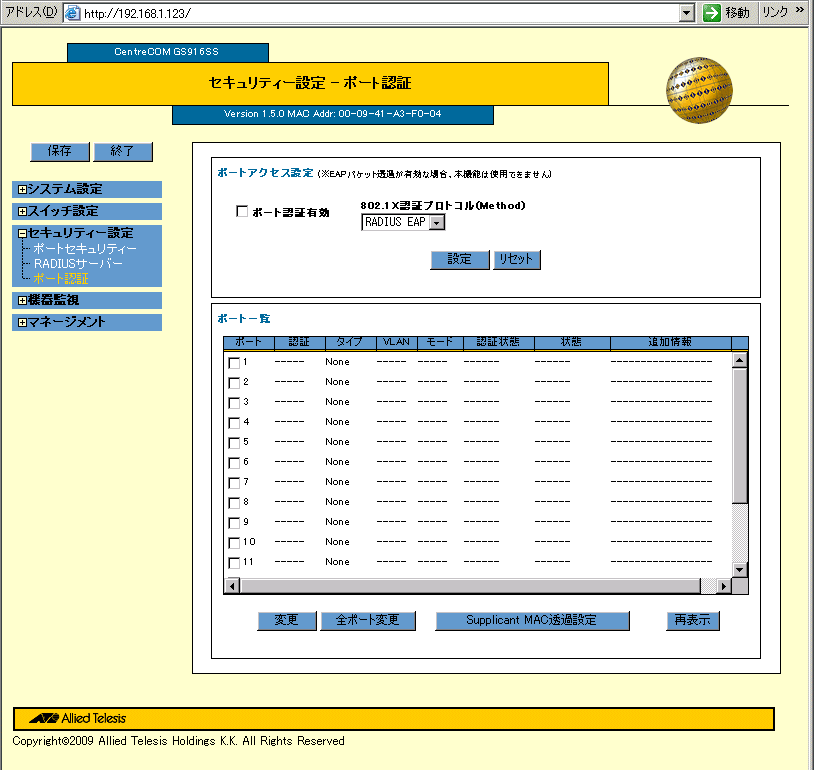
Task: Click the golden globe logo
Action: pos(699,89)
